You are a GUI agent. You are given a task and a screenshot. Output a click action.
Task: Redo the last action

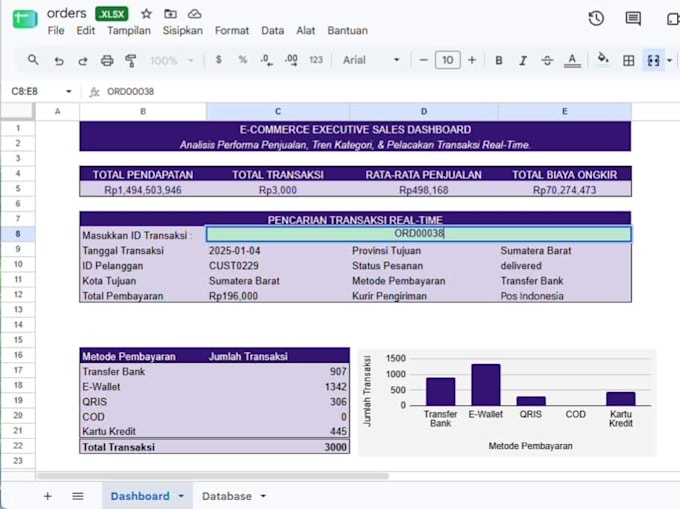click(x=82, y=61)
